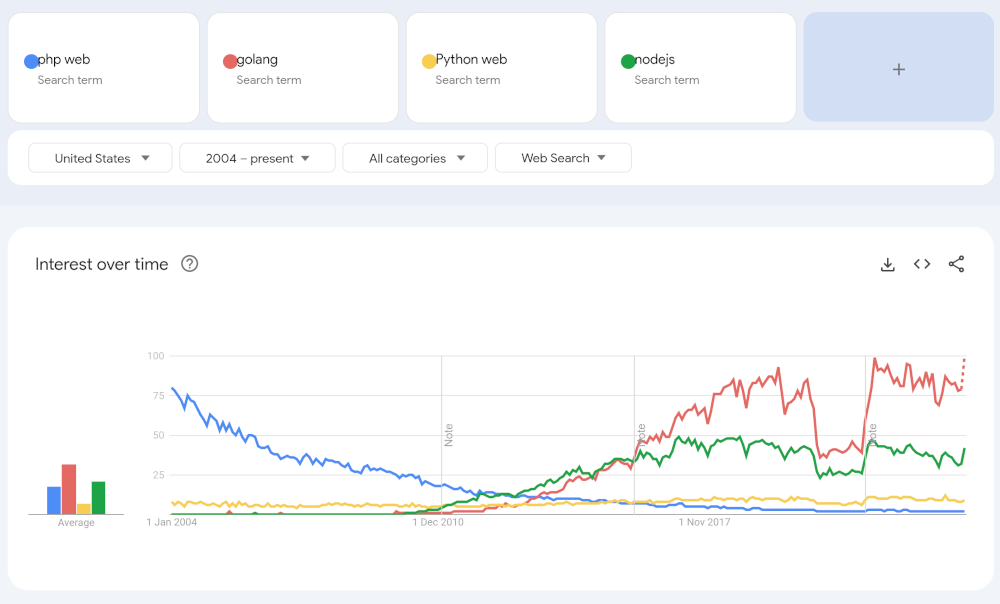Open help for Interest over time

[x=189, y=264]
